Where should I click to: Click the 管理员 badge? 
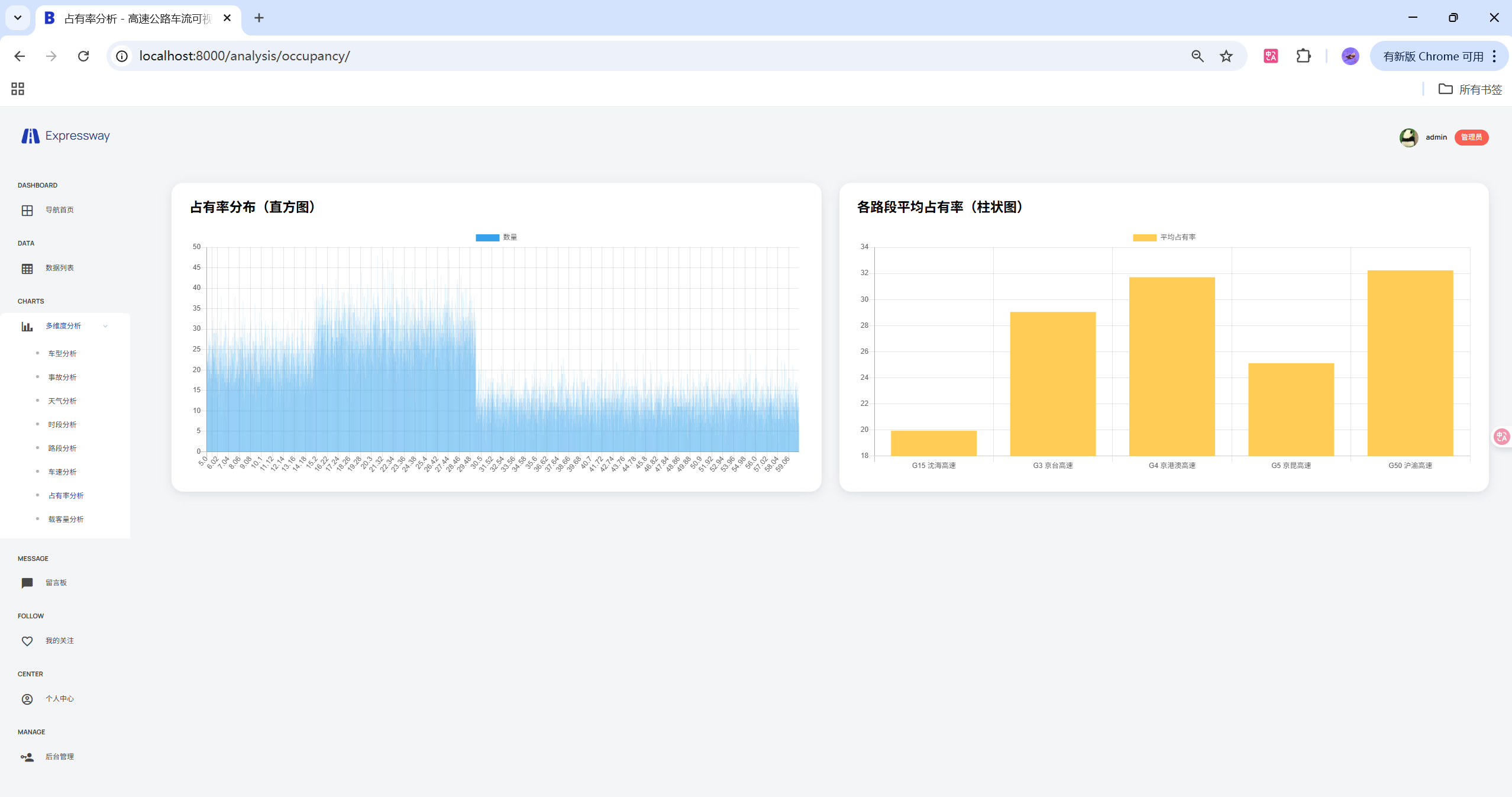[1471, 137]
